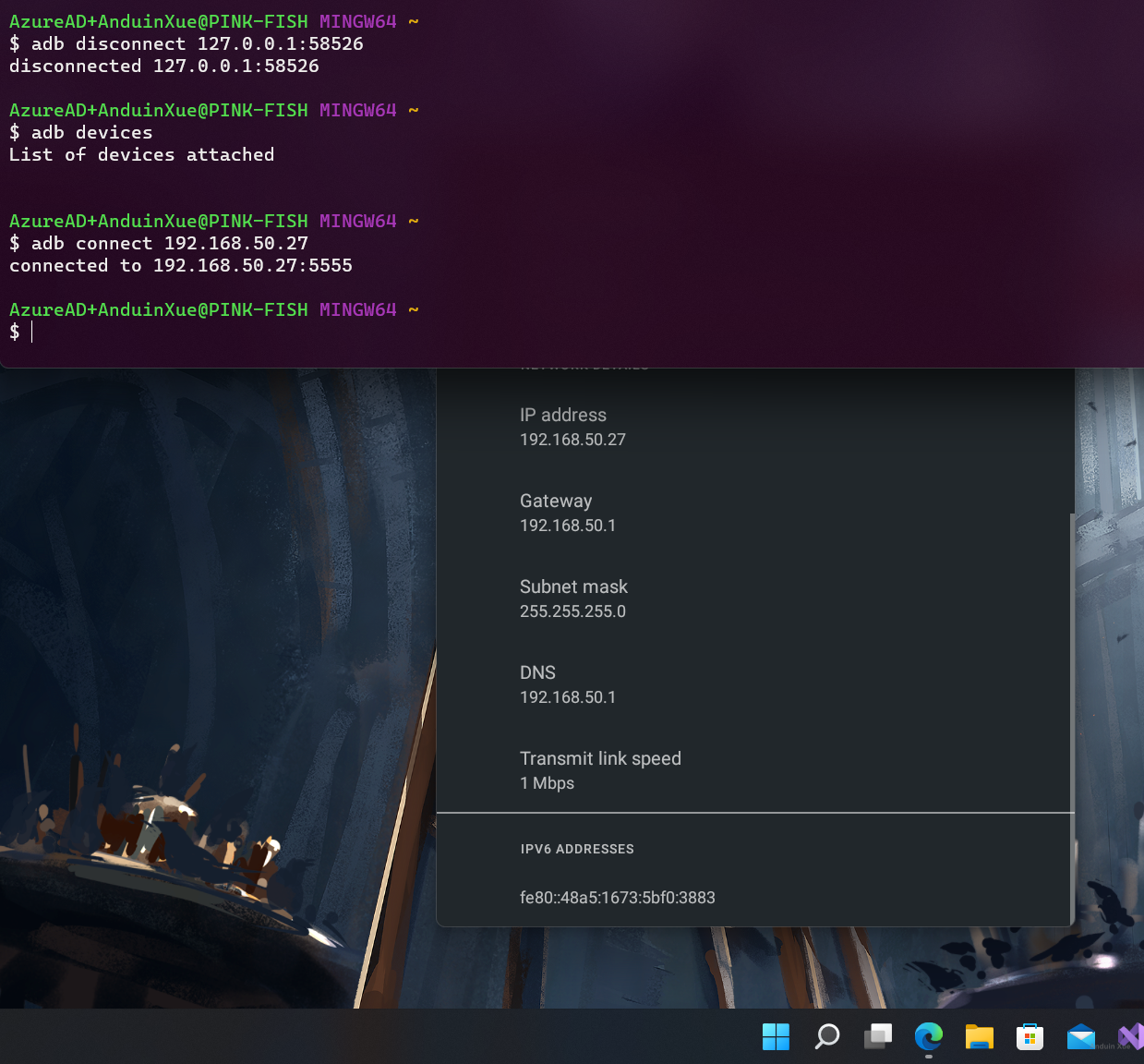Click the IP address label

(563, 415)
